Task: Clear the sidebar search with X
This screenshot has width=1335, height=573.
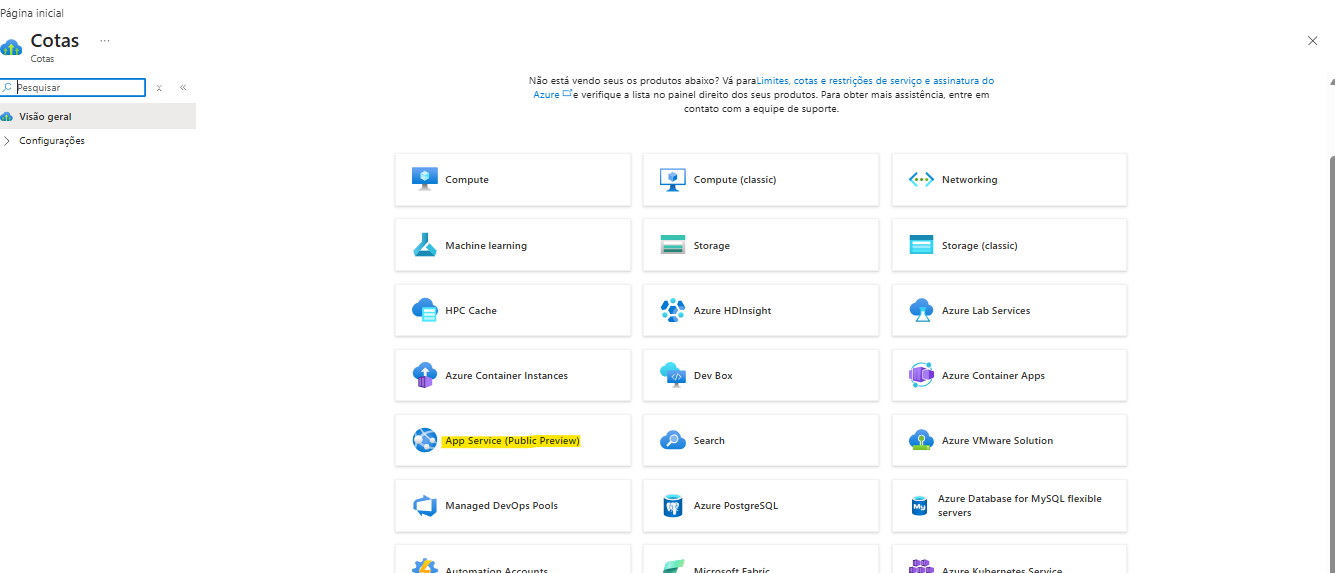Action: pyautogui.click(x=159, y=88)
